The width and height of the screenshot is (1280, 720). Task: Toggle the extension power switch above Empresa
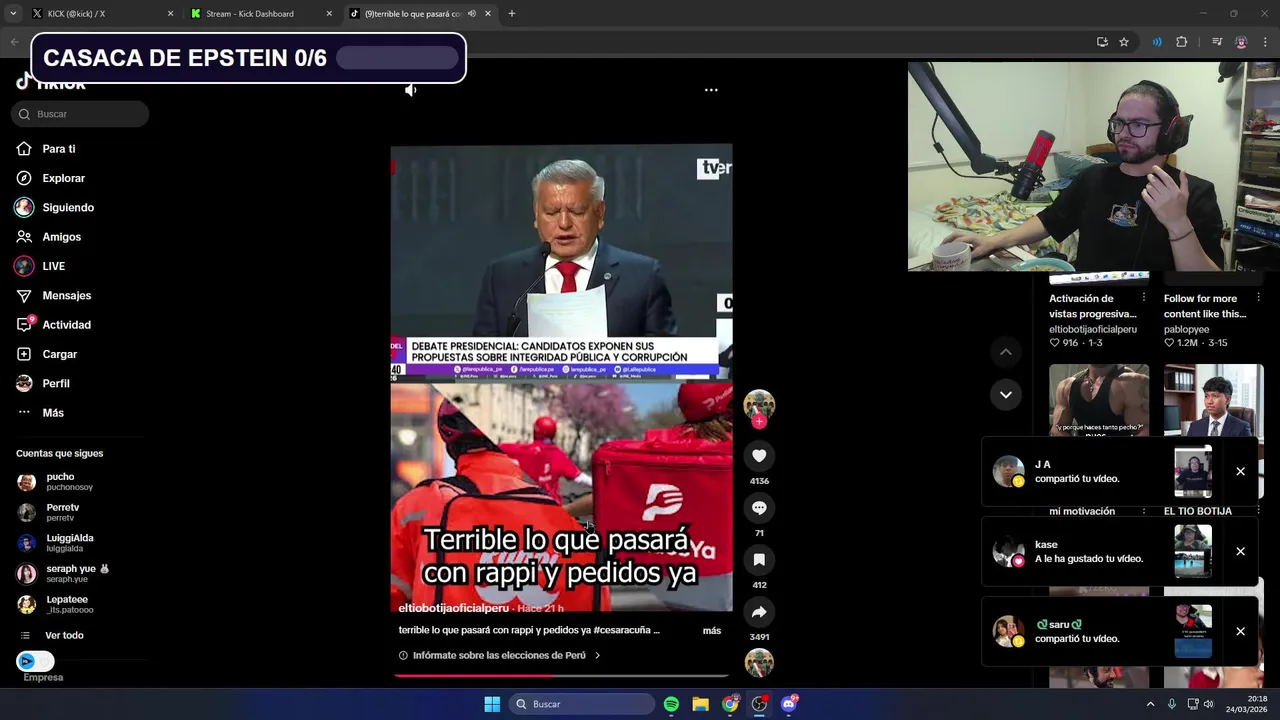tap(35, 661)
